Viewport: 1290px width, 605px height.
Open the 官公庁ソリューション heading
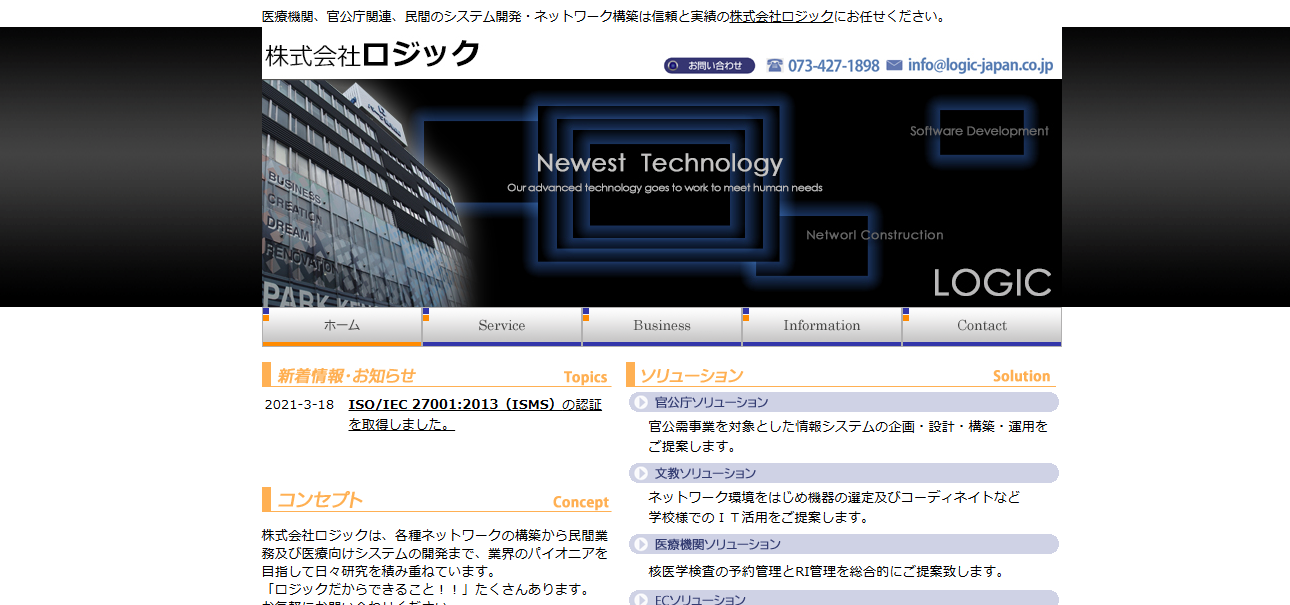844,402
